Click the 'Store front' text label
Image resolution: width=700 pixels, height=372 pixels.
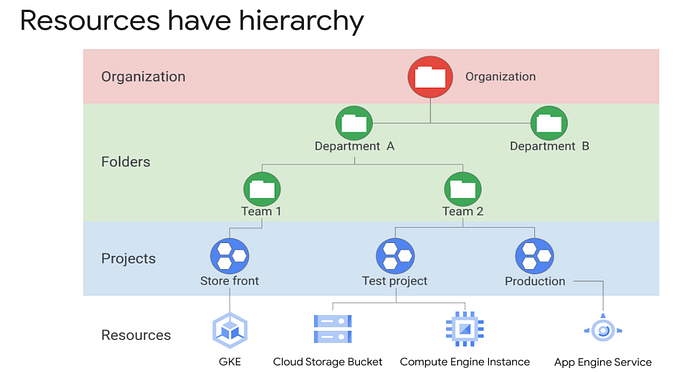229,281
